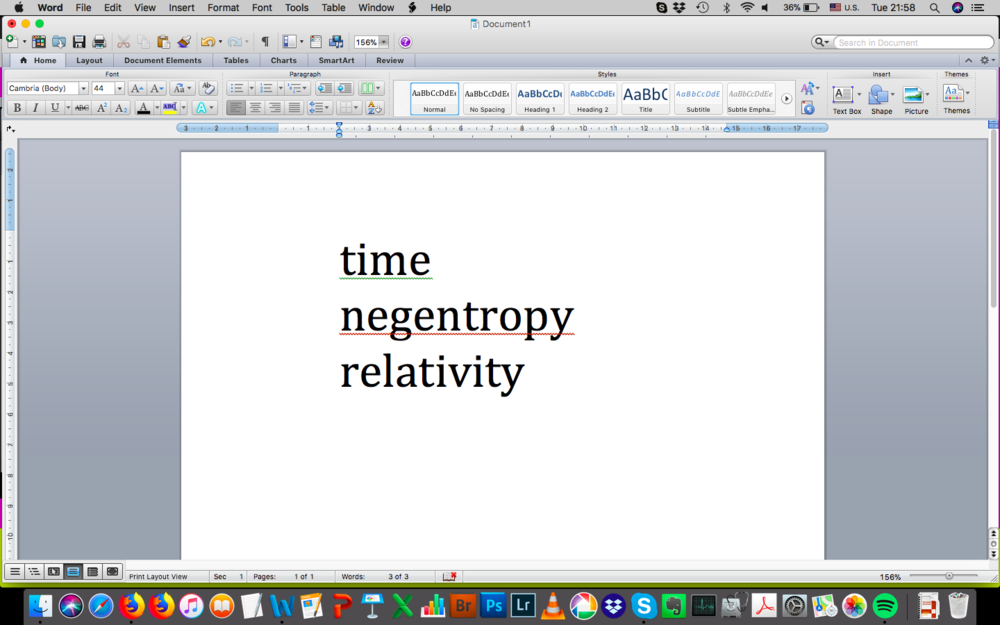Click the zoom slider in status bar
Viewport: 1000px width, 625px height.
(x=948, y=576)
